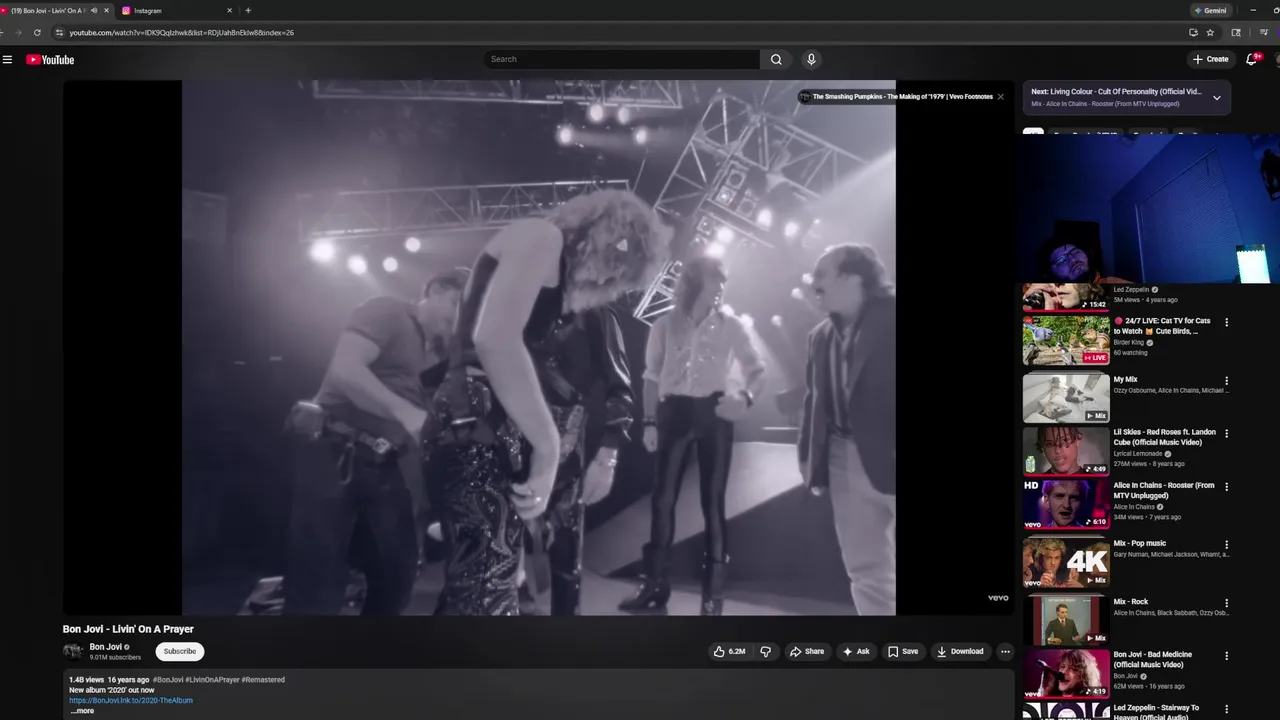
Task: Click install/cast screen icon in address bar
Action: click(x=1193, y=32)
